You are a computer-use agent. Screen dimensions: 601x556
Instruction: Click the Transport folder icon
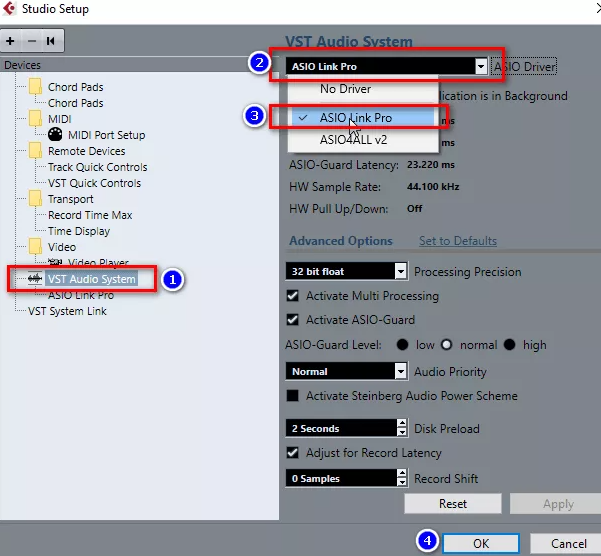pos(36,199)
